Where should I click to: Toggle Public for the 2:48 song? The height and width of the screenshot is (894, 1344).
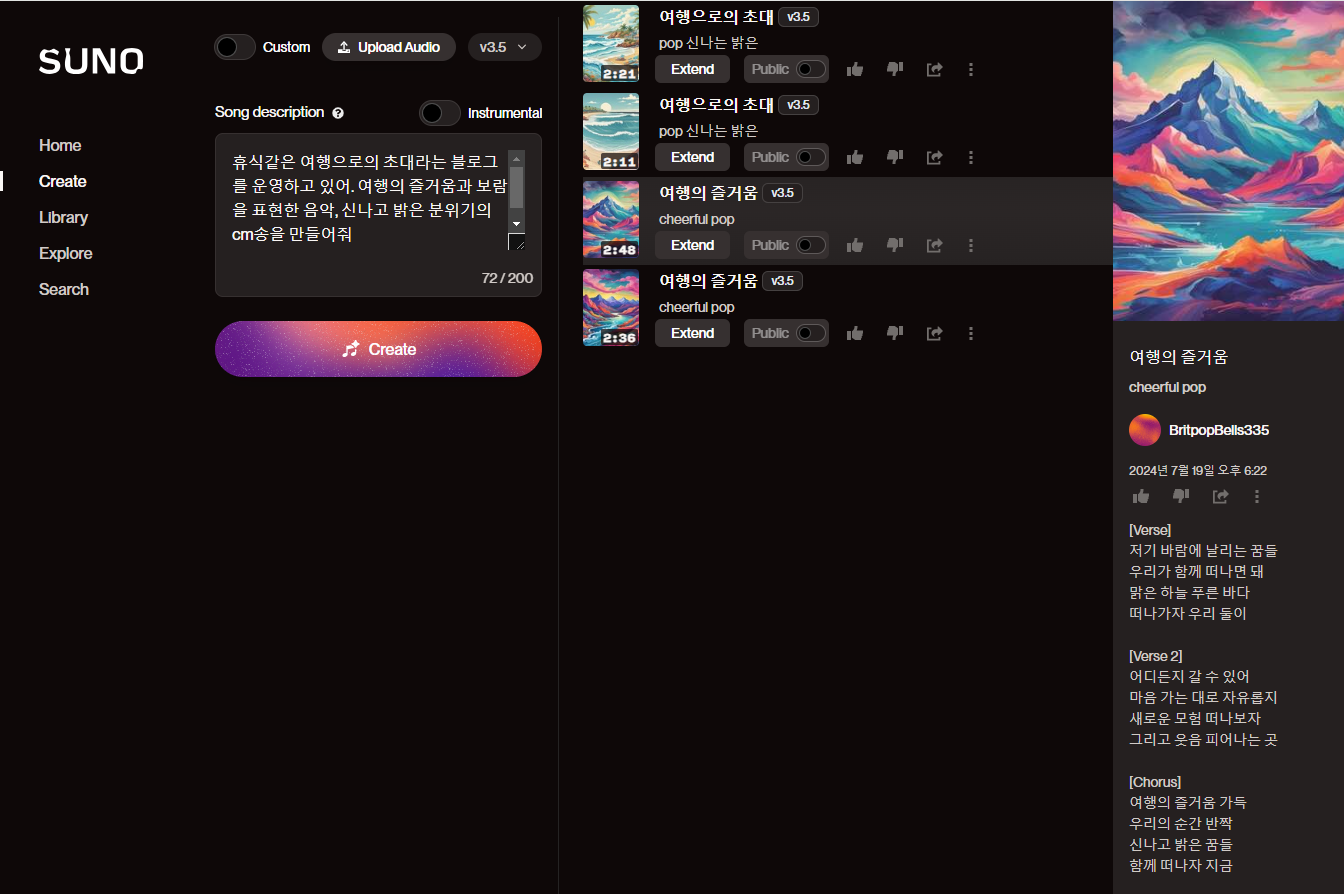811,245
